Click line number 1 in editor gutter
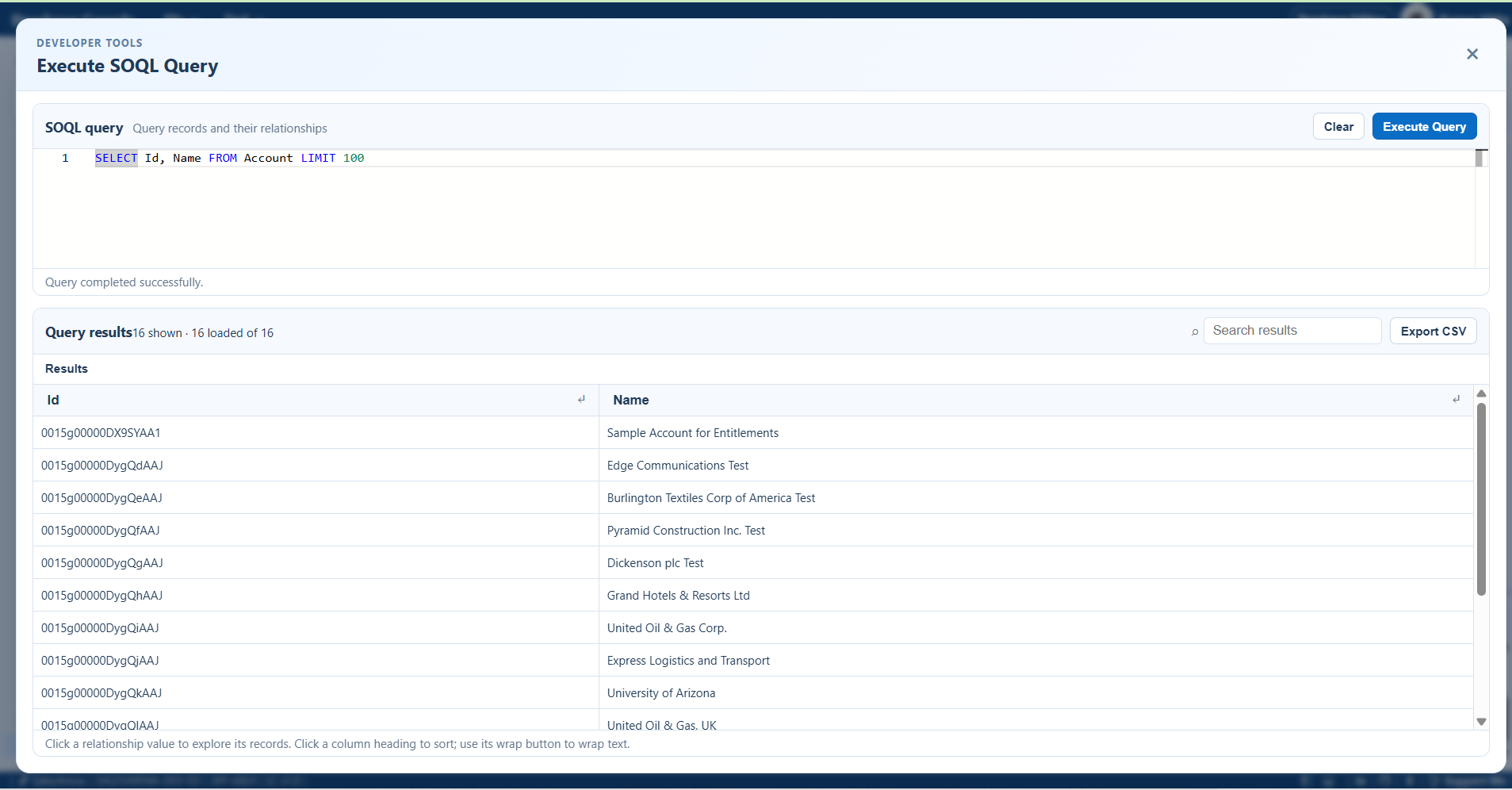The height and width of the screenshot is (790, 1512). (x=65, y=158)
